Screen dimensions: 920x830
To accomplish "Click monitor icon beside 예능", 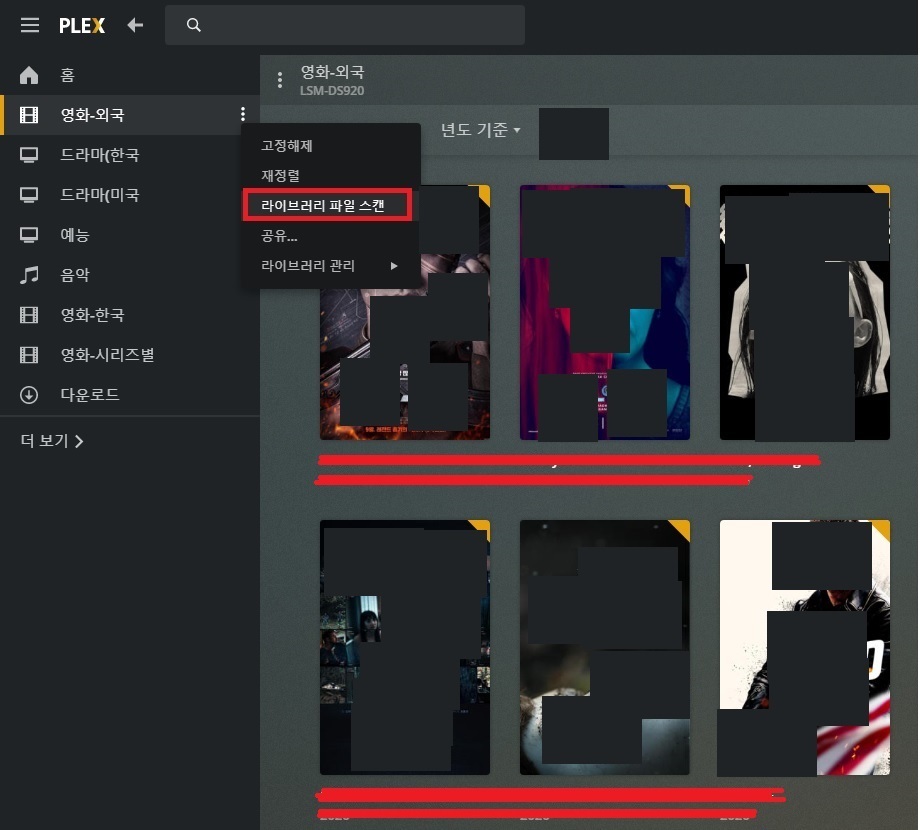I will tap(29, 235).
